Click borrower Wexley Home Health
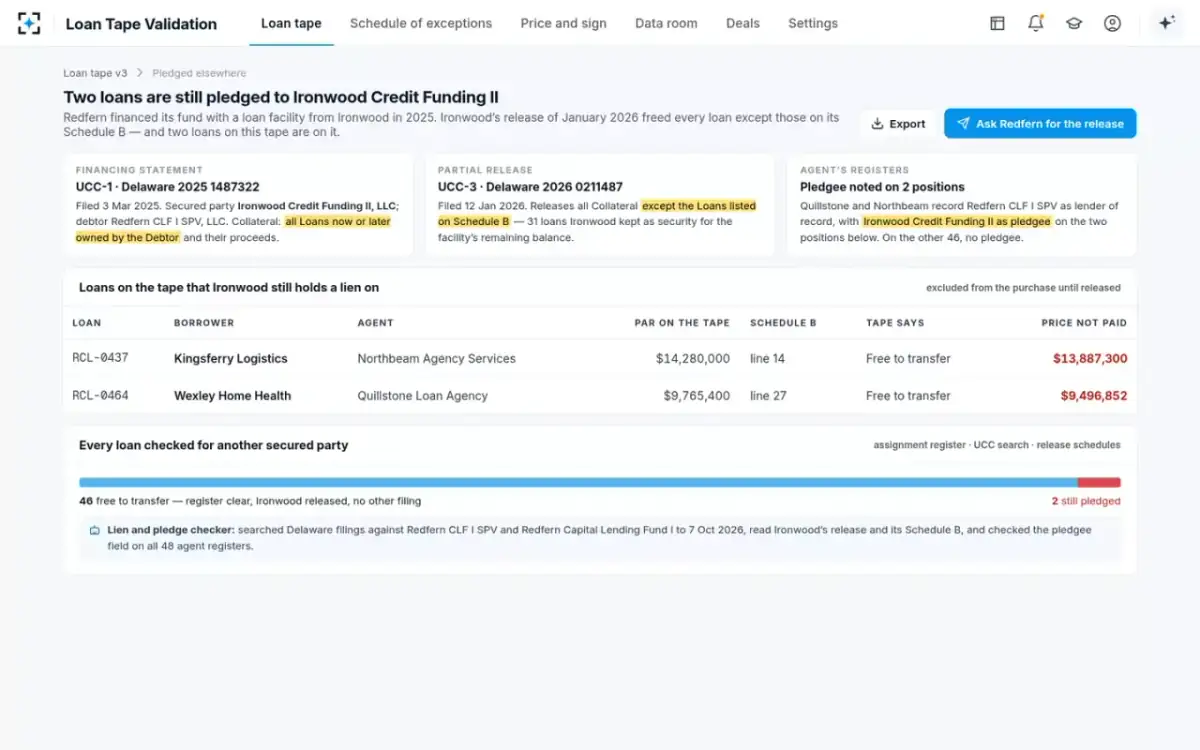 click(x=232, y=395)
